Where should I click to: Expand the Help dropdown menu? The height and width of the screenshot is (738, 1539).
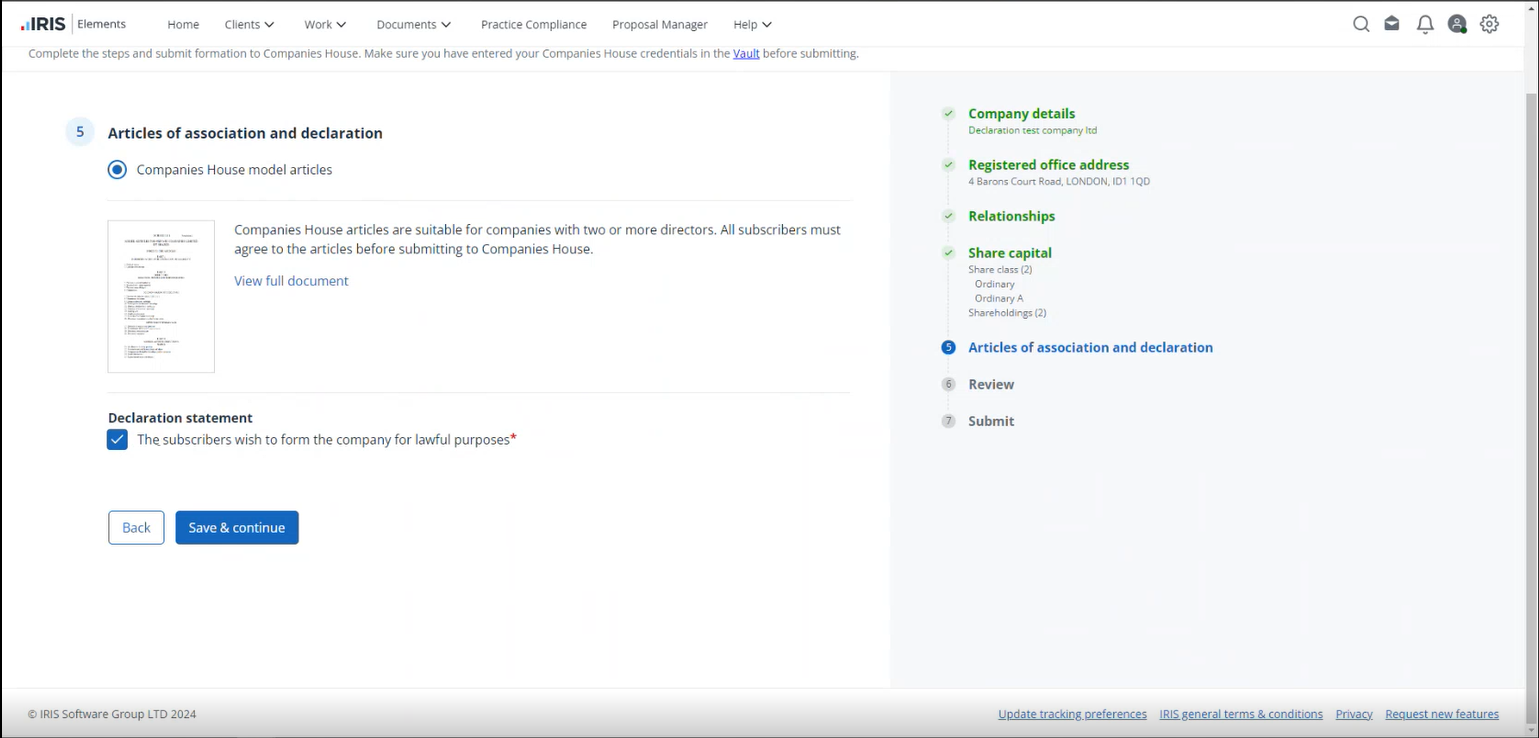pyautogui.click(x=752, y=24)
